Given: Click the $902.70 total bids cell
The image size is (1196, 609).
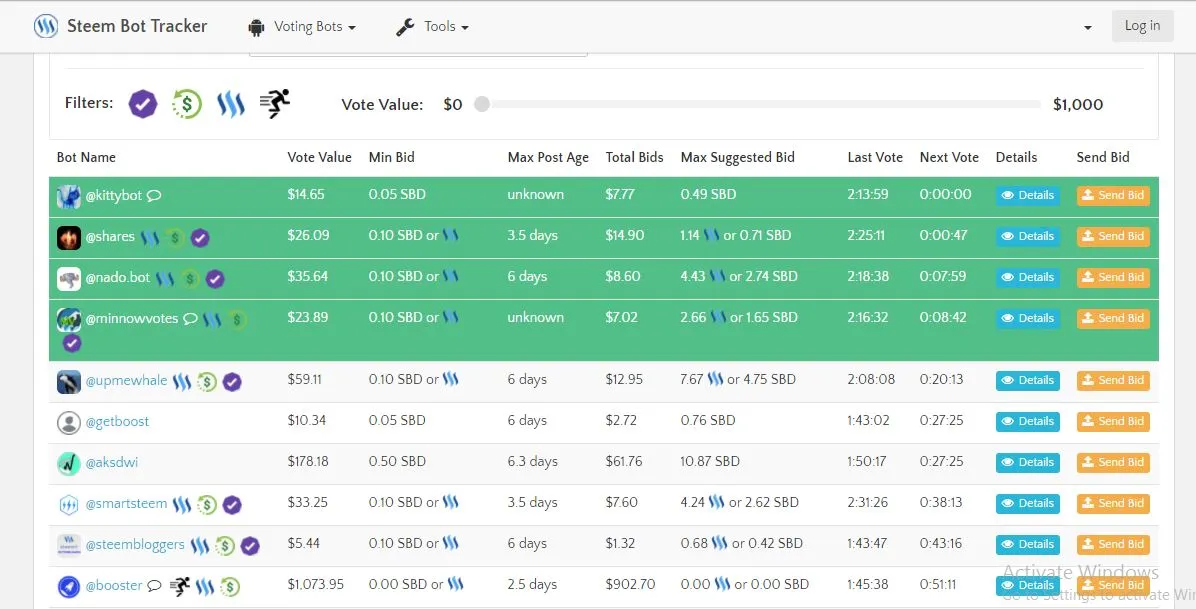Looking at the screenshot, I should tap(630, 585).
